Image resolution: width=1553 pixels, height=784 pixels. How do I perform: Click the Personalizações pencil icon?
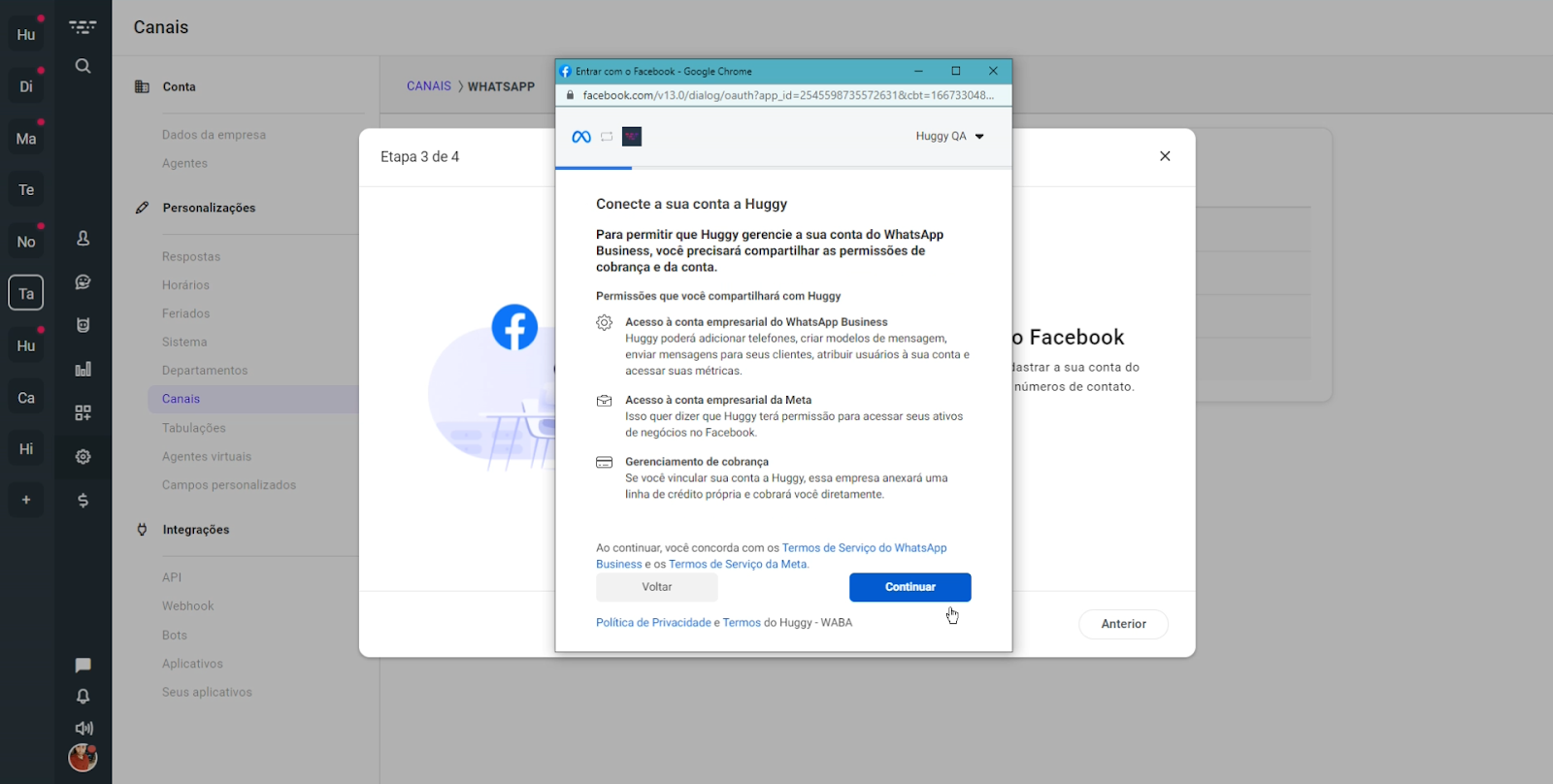[142, 208]
